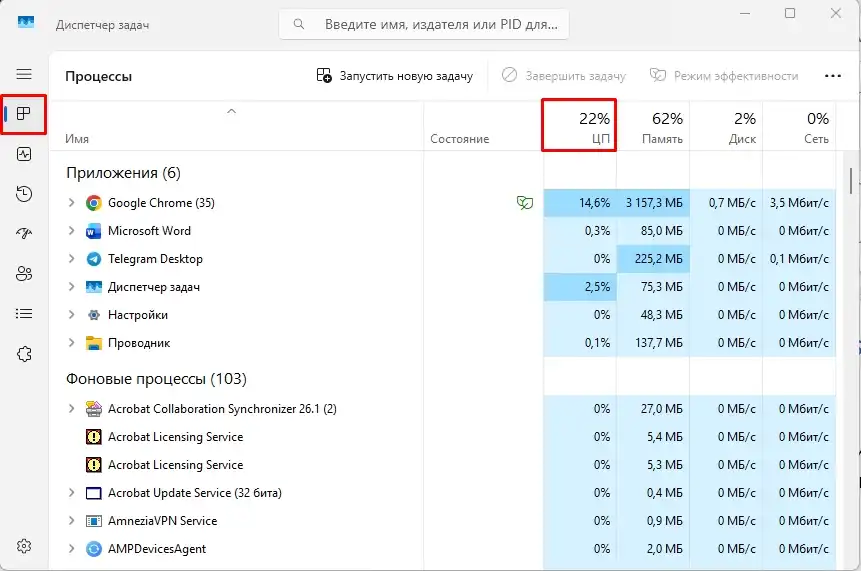
Task: Click the Telegram Desktop icon
Action: (94, 259)
